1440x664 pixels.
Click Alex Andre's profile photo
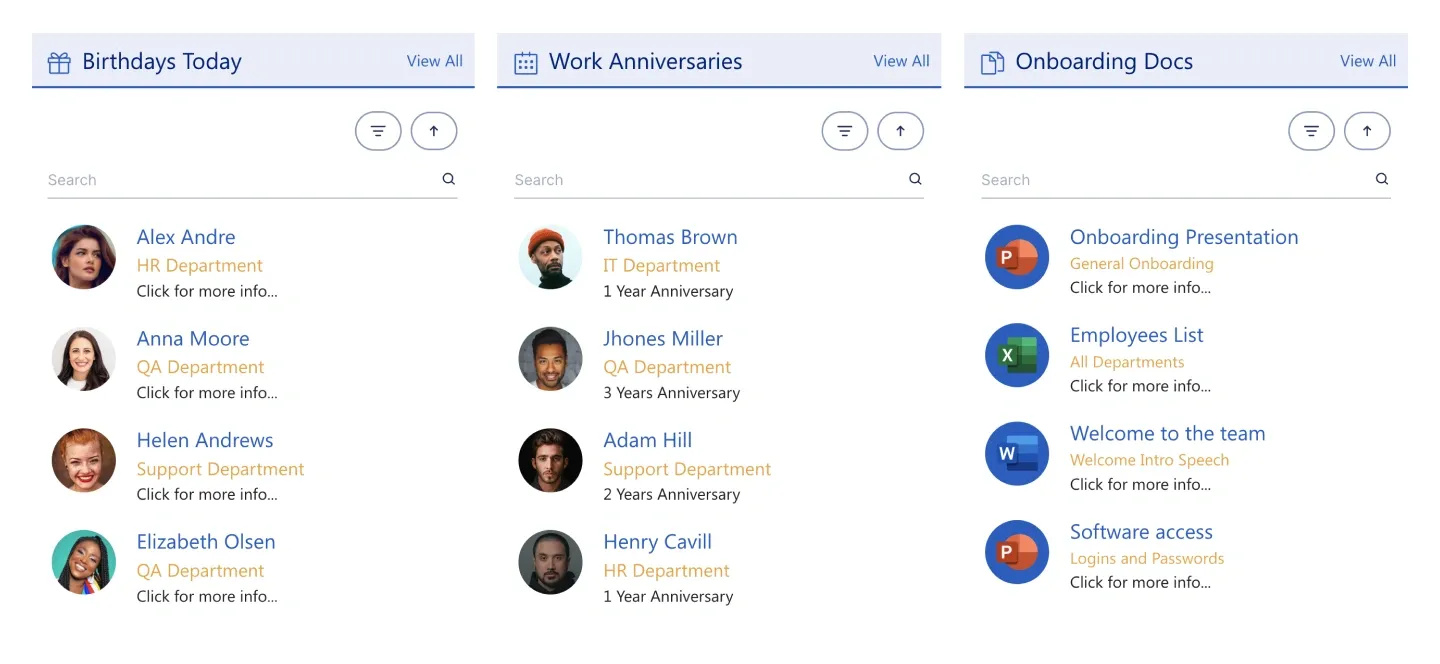coord(84,257)
